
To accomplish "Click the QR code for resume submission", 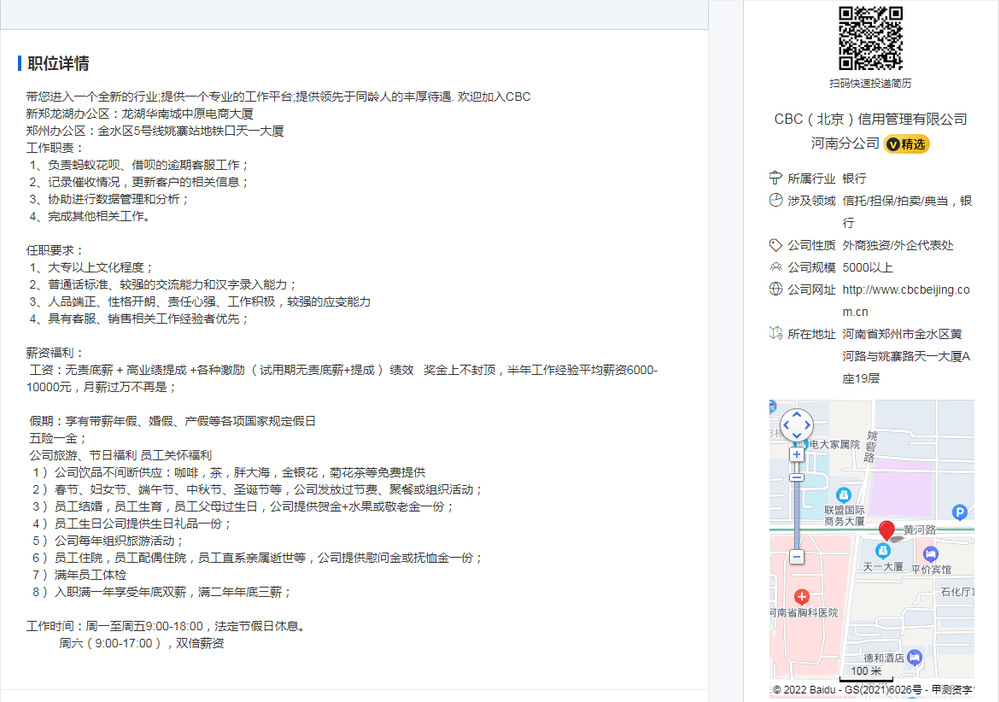I will click(x=870, y=38).
